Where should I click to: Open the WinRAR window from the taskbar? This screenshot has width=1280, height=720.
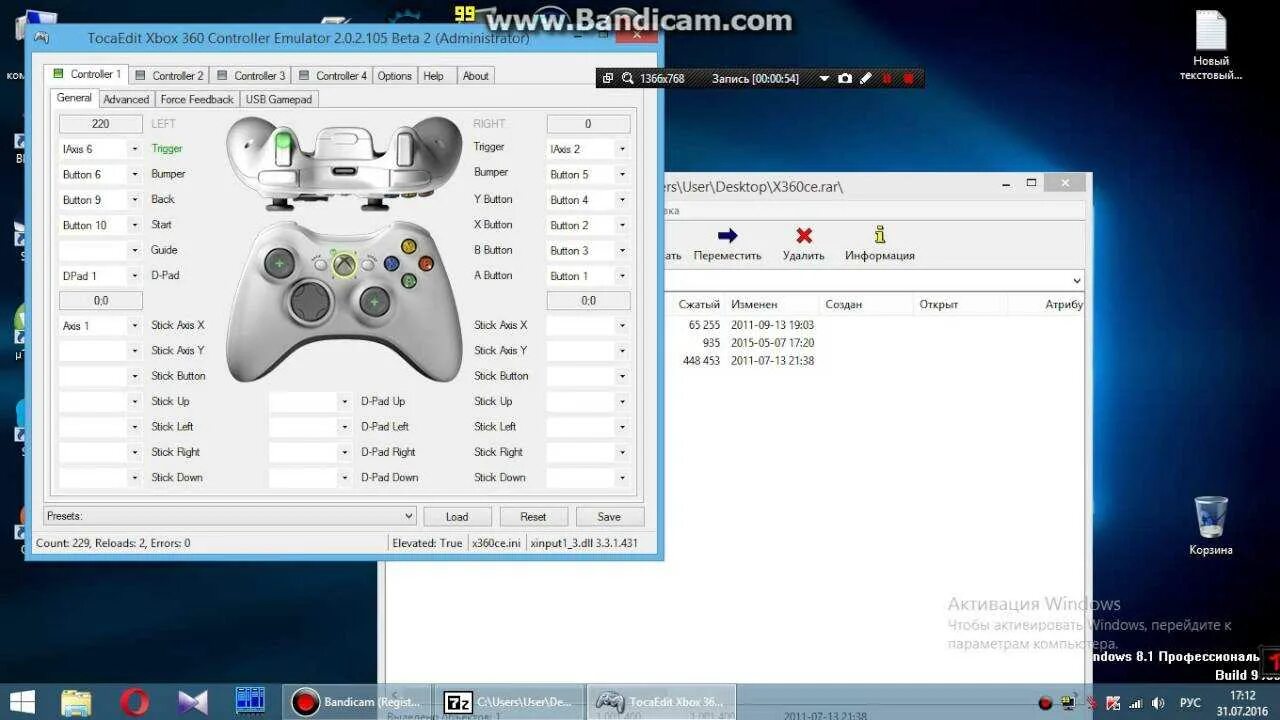[x=510, y=701]
